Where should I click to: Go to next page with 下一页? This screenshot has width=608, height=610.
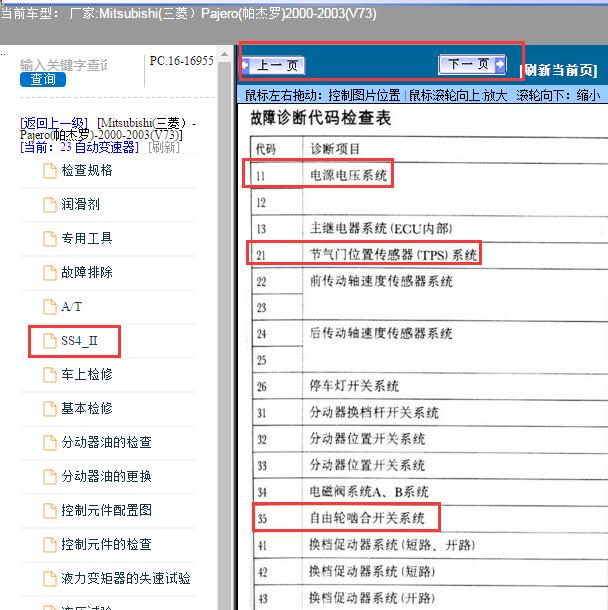(472, 64)
